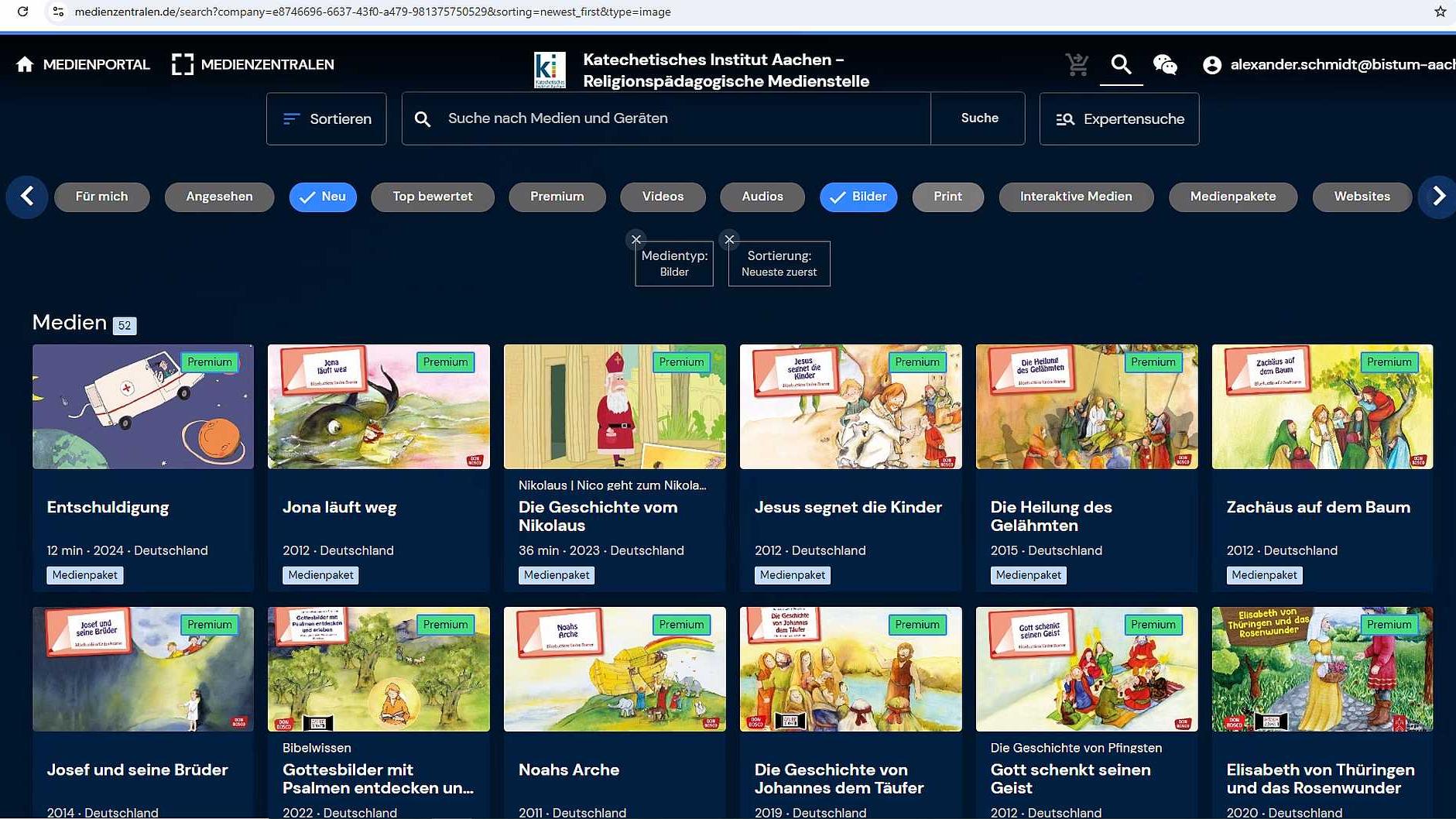Open the Elisabeth von Thüringen thumbnail

point(1322,669)
